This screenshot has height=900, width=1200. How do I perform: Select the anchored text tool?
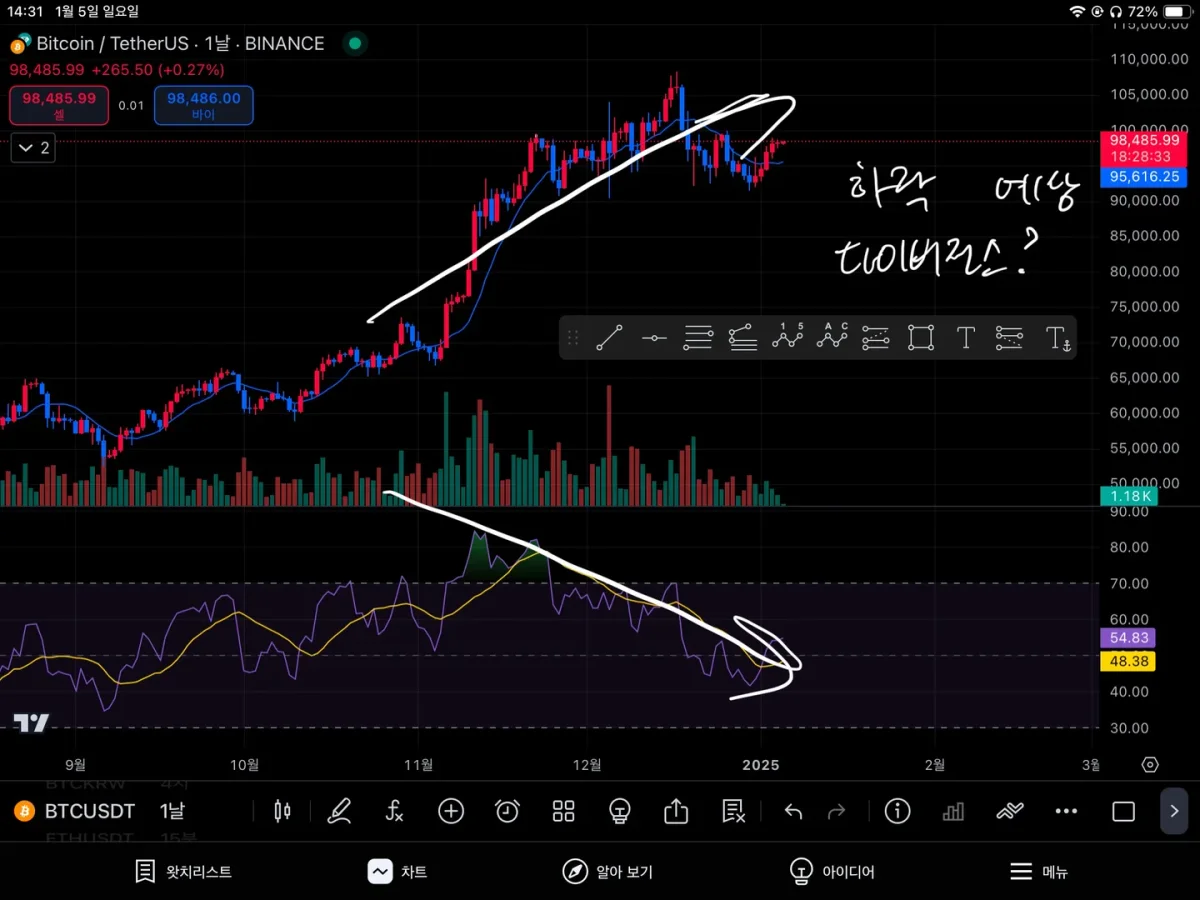click(x=1058, y=339)
